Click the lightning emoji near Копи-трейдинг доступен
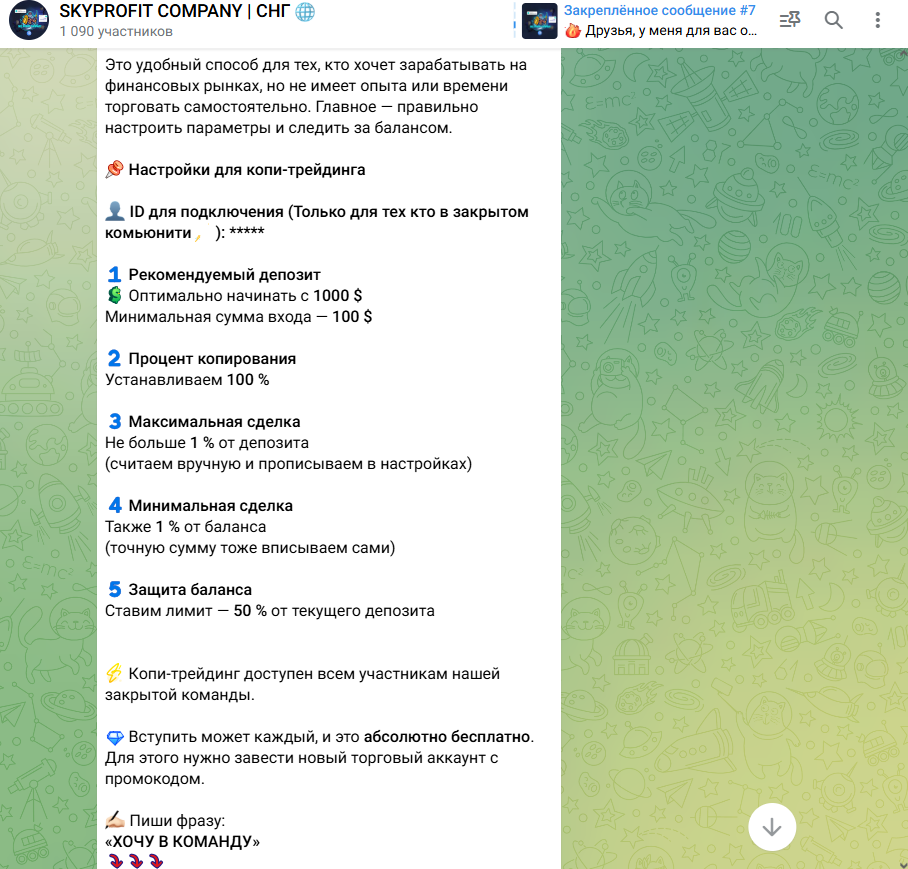 114,673
